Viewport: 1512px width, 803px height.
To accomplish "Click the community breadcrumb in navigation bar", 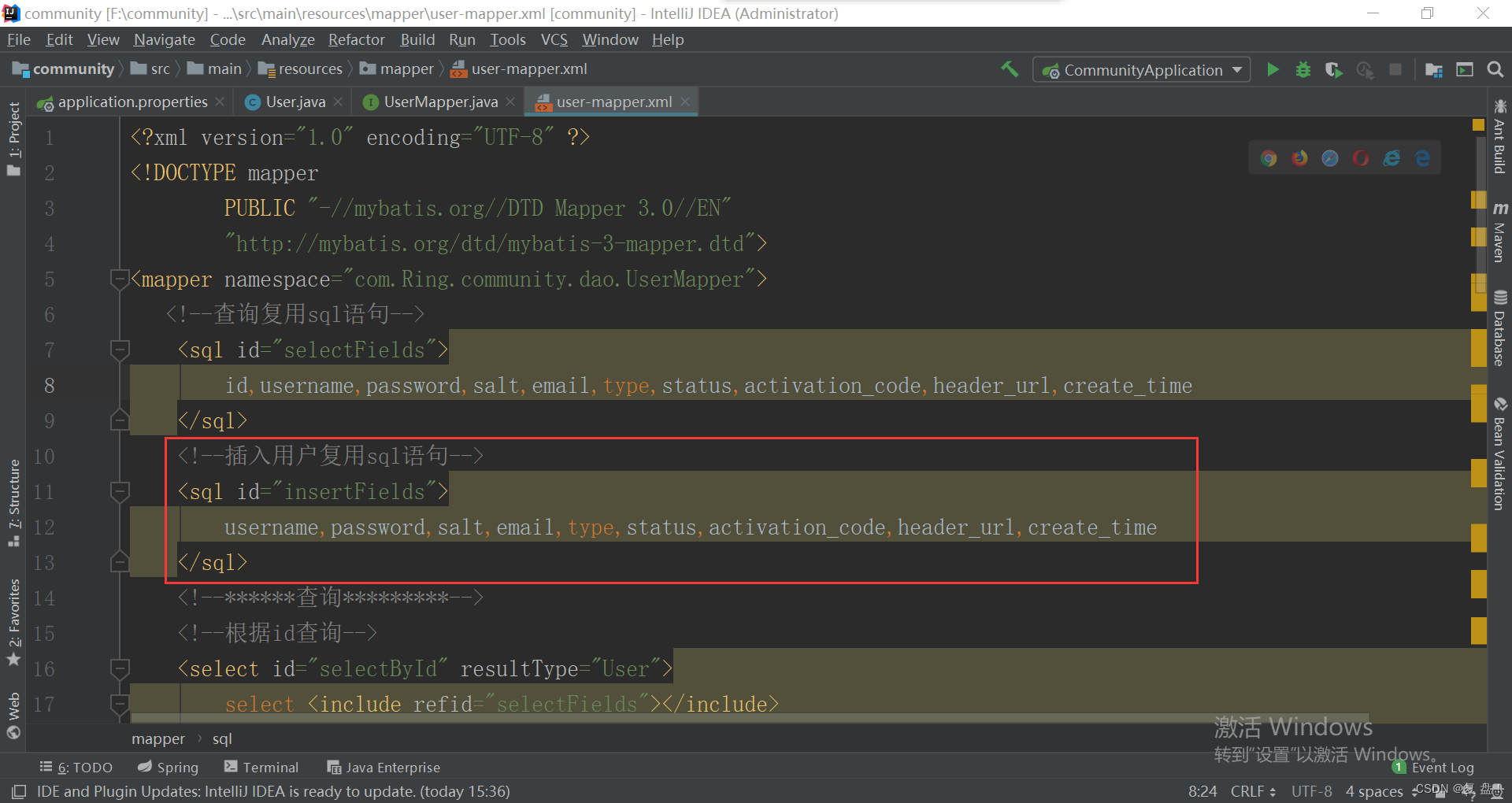I will point(65,69).
